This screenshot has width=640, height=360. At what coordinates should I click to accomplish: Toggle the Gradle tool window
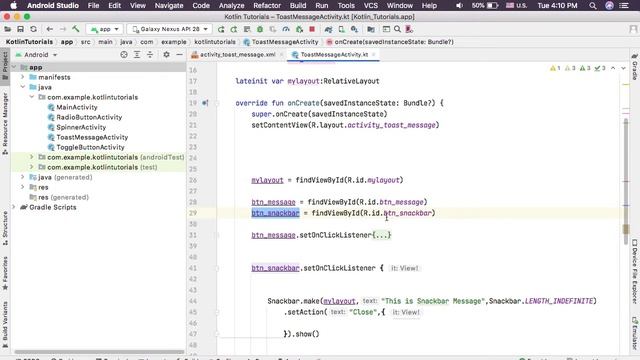click(635, 66)
